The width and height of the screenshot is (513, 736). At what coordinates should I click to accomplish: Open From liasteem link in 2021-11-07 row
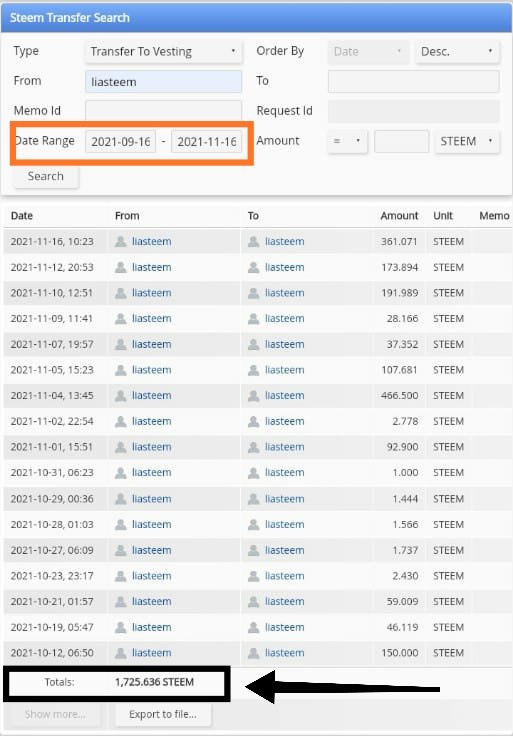tap(152, 345)
